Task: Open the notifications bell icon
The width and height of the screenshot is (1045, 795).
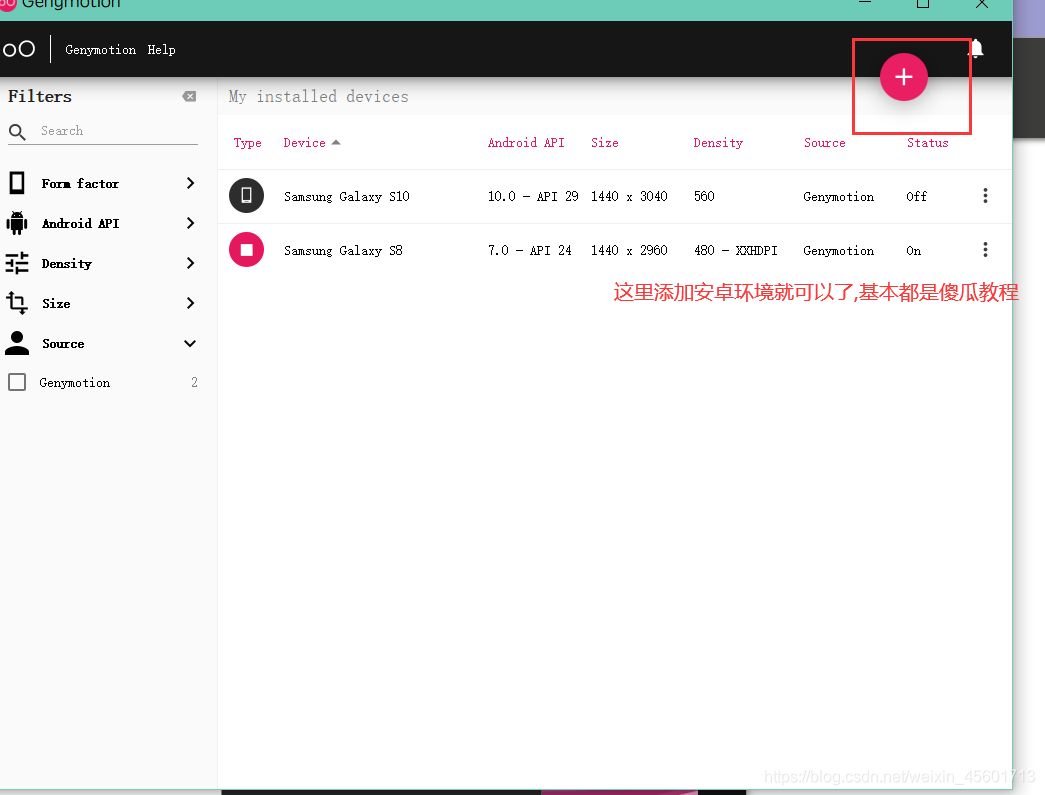Action: pyautogui.click(x=976, y=49)
